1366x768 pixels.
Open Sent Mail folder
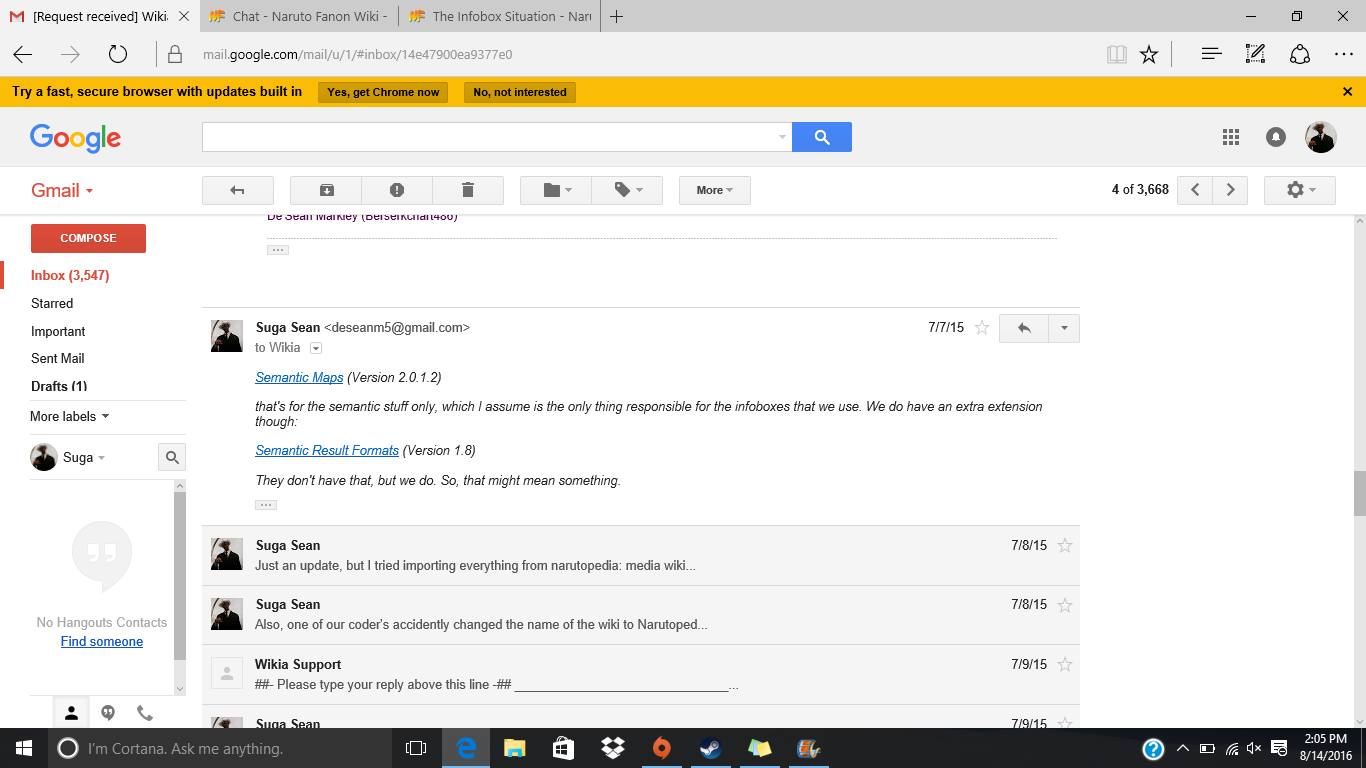(58, 358)
